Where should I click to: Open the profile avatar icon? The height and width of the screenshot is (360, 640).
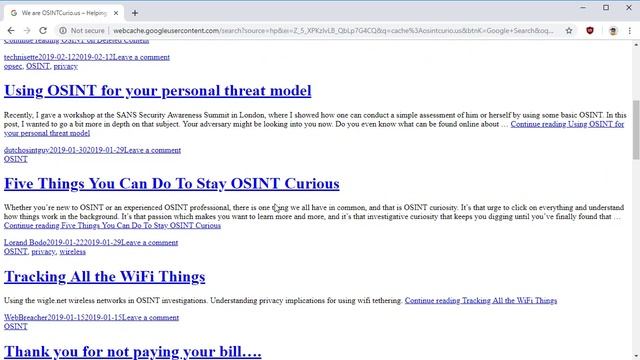[613, 31]
